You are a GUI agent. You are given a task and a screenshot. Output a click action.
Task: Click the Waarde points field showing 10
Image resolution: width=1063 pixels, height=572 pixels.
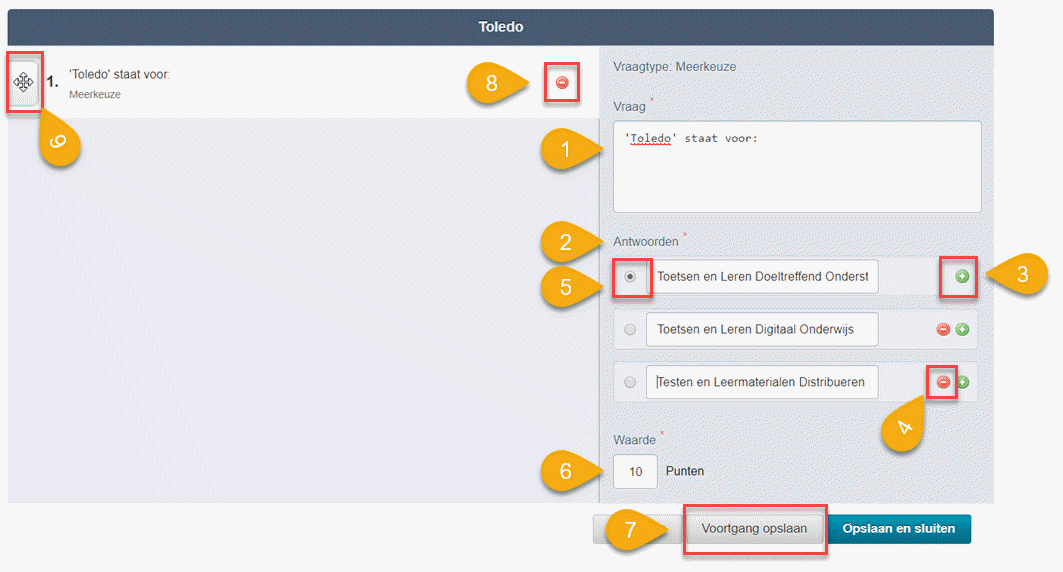tap(635, 471)
